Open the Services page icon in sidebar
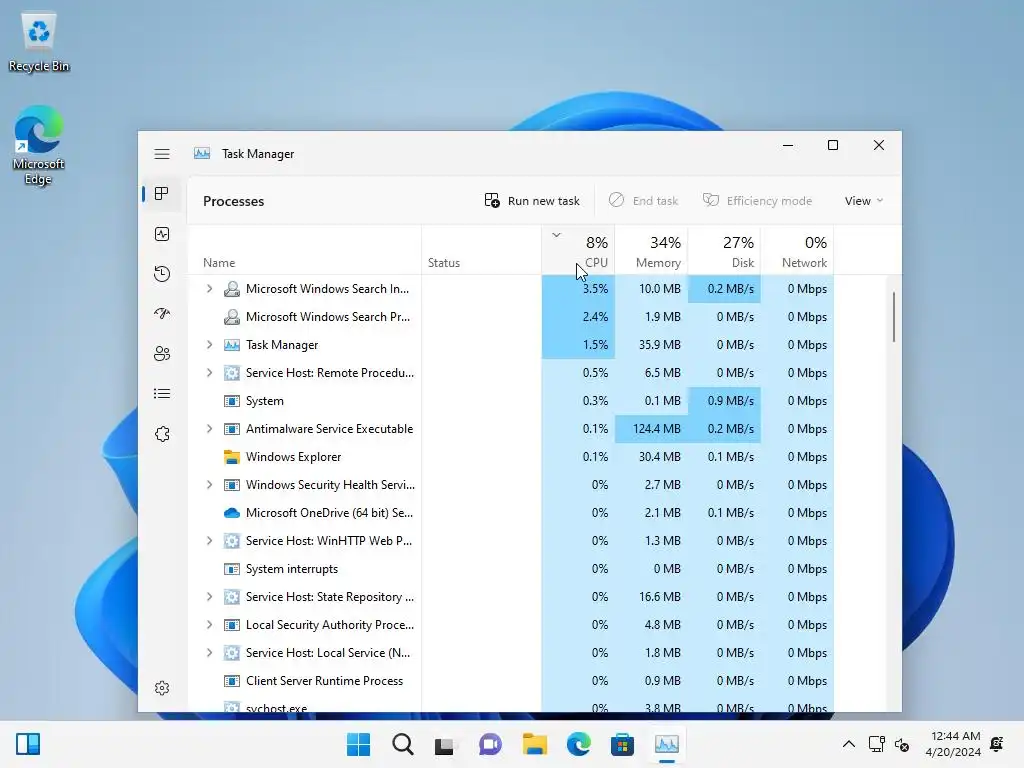Viewport: 1024px width, 768px height. click(162, 434)
